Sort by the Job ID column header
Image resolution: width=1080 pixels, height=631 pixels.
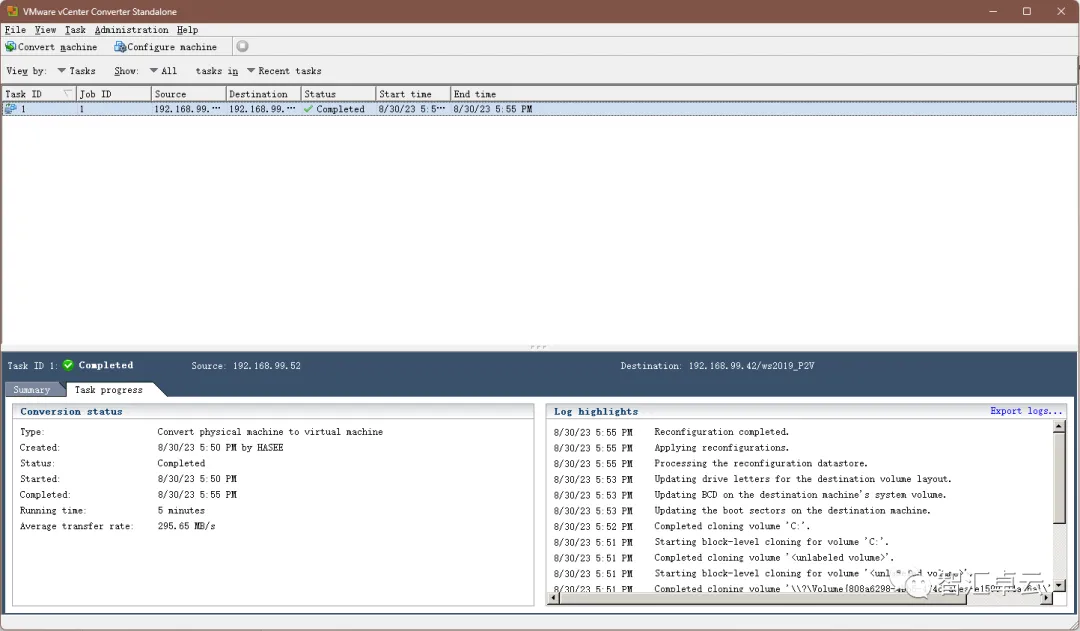(114, 94)
